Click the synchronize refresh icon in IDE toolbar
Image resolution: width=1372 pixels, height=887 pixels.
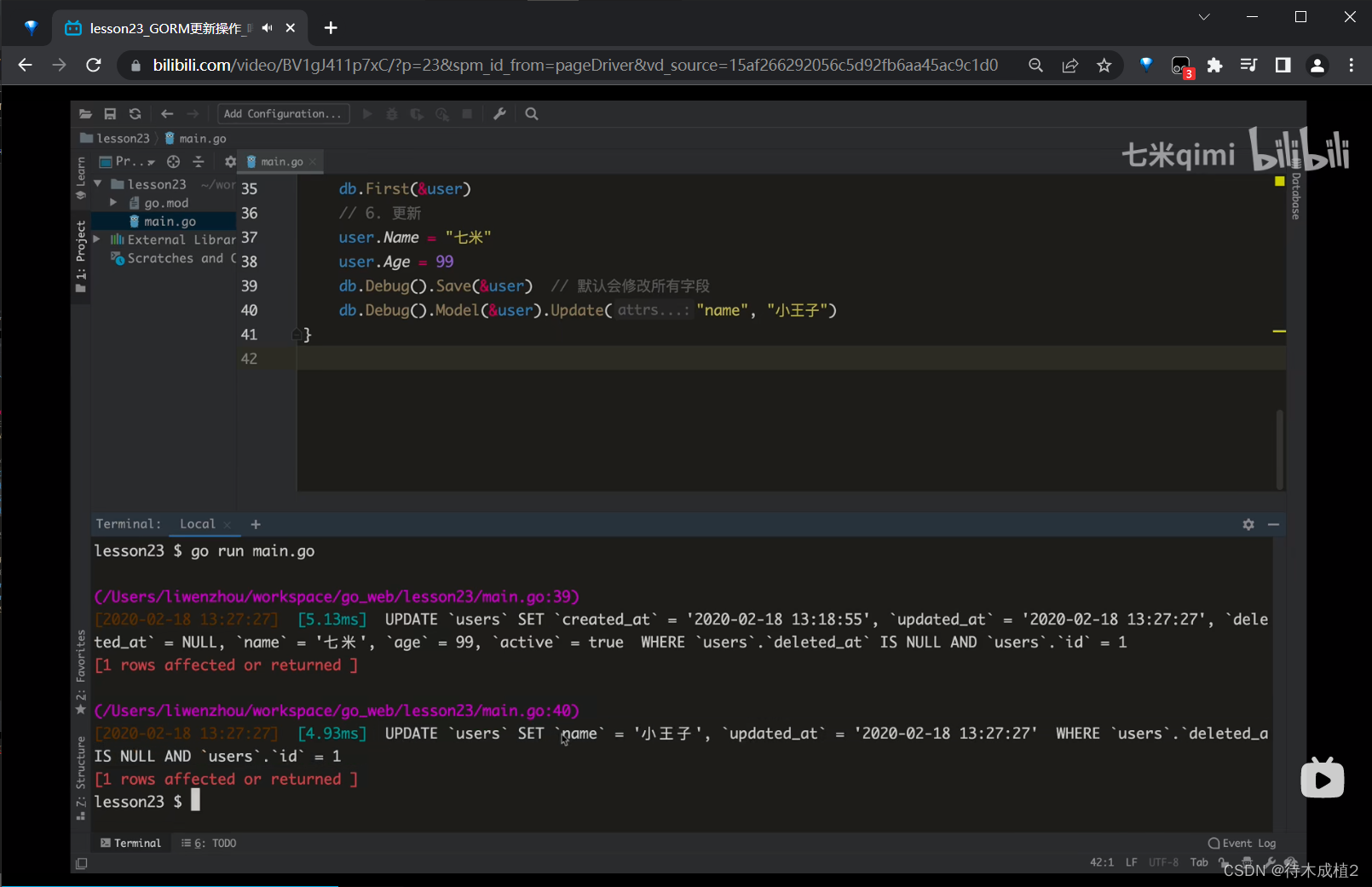[x=135, y=114]
